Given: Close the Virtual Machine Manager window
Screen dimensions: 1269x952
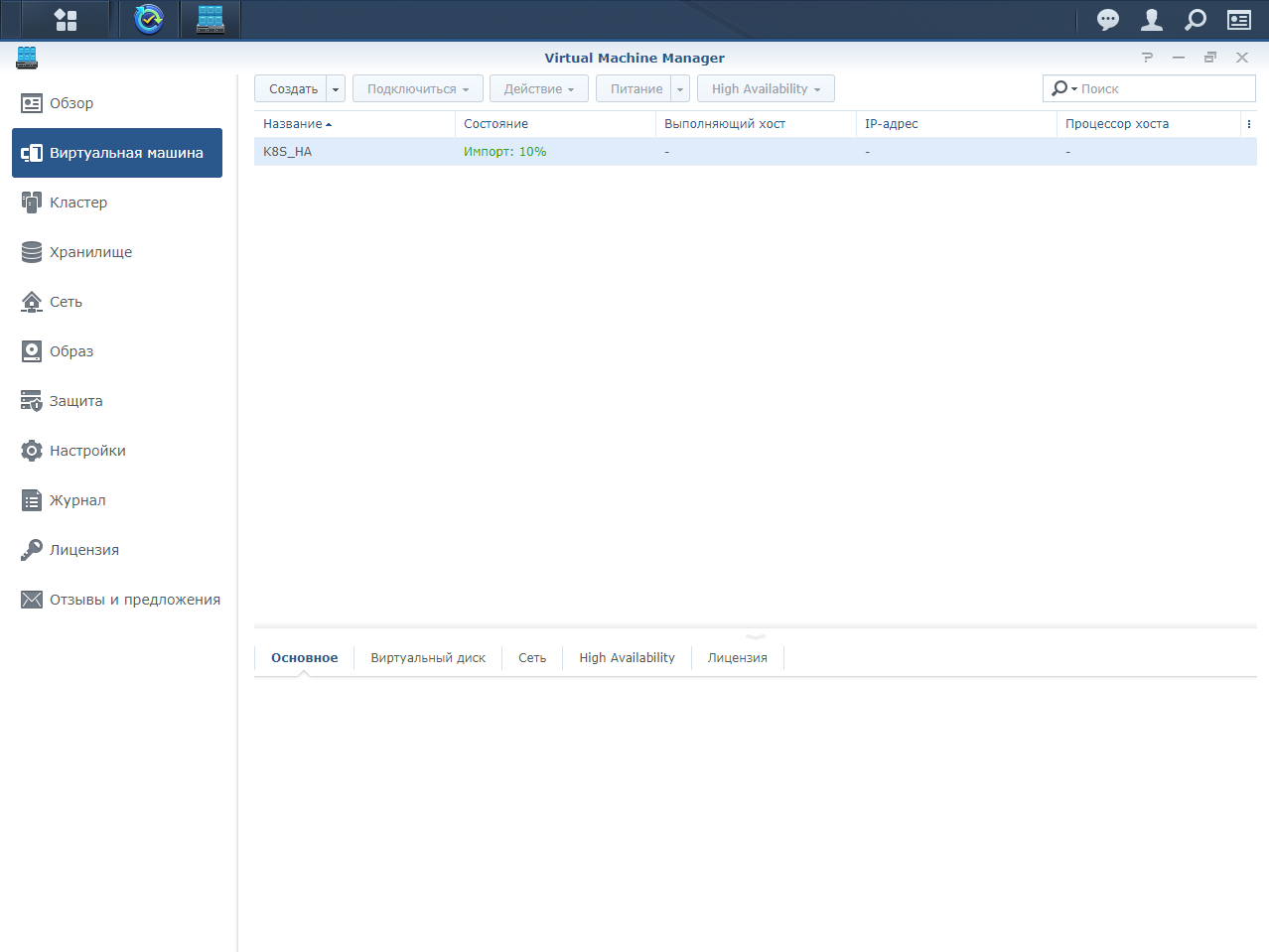Looking at the screenshot, I should click(1242, 58).
